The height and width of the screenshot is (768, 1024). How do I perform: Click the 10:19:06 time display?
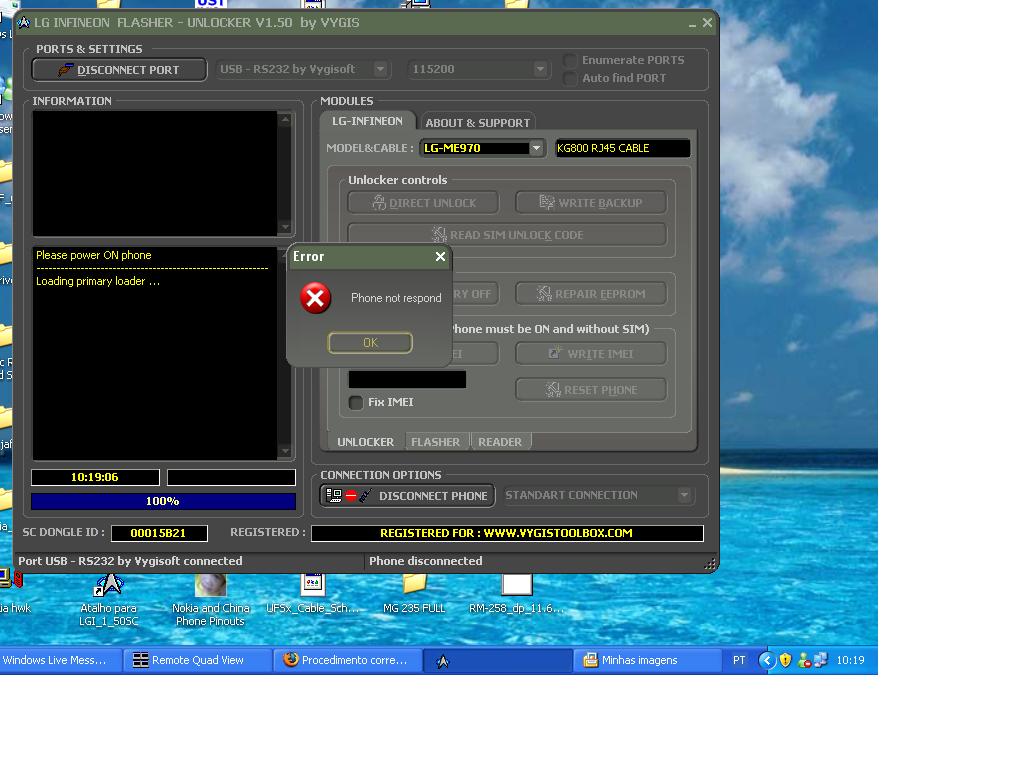95,477
